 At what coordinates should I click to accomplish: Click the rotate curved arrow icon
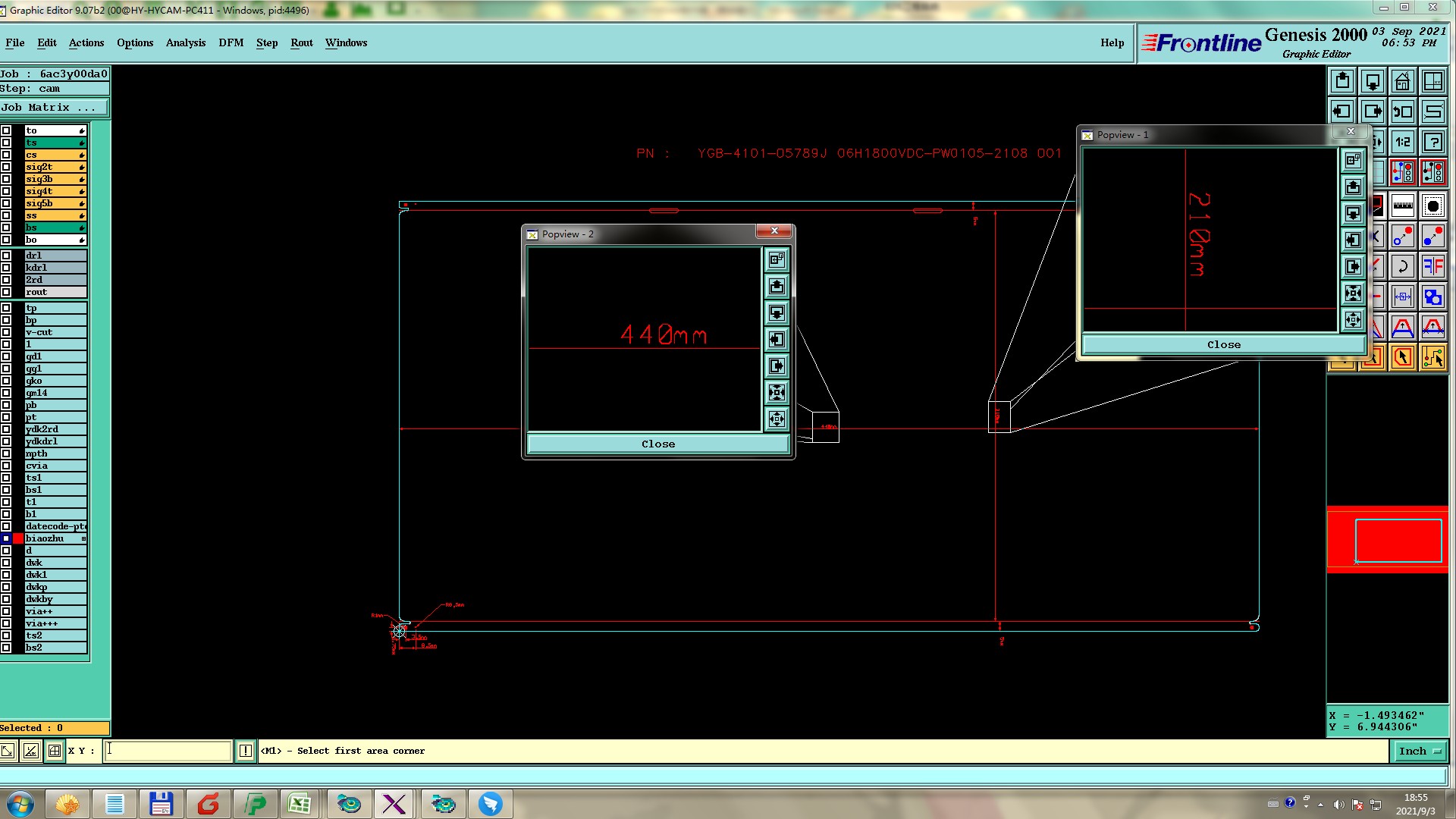pos(1402,266)
